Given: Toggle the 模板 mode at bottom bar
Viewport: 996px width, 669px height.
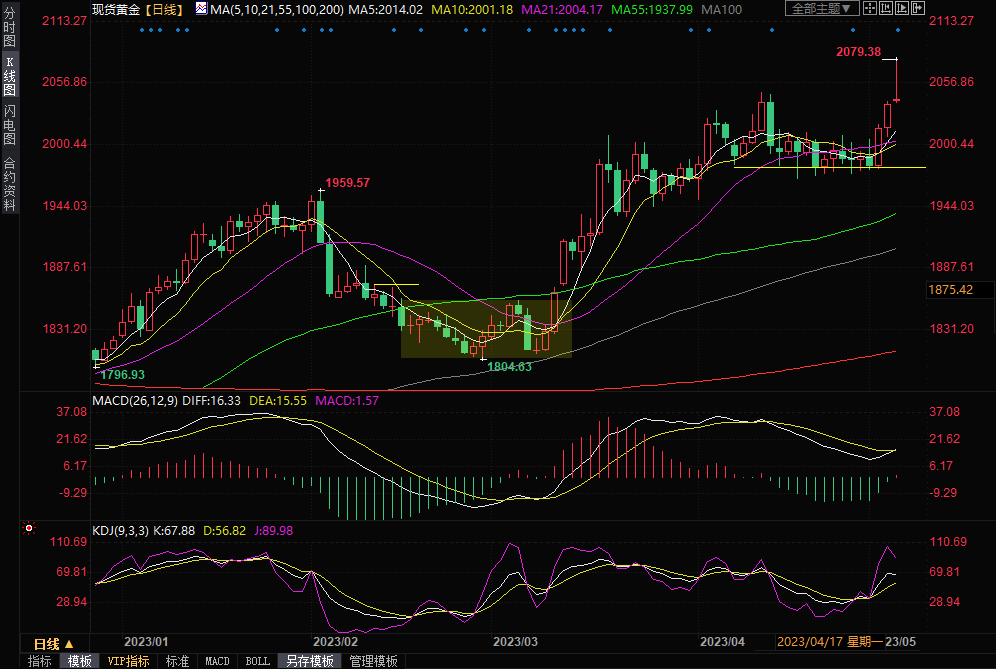Looking at the screenshot, I should click(79, 661).
